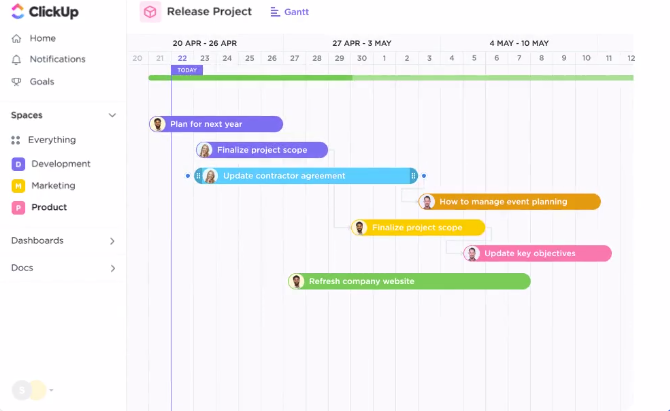Click the Notifications bell icon
The width and height of the screenshot is (670, 411).
coord(16,60)
